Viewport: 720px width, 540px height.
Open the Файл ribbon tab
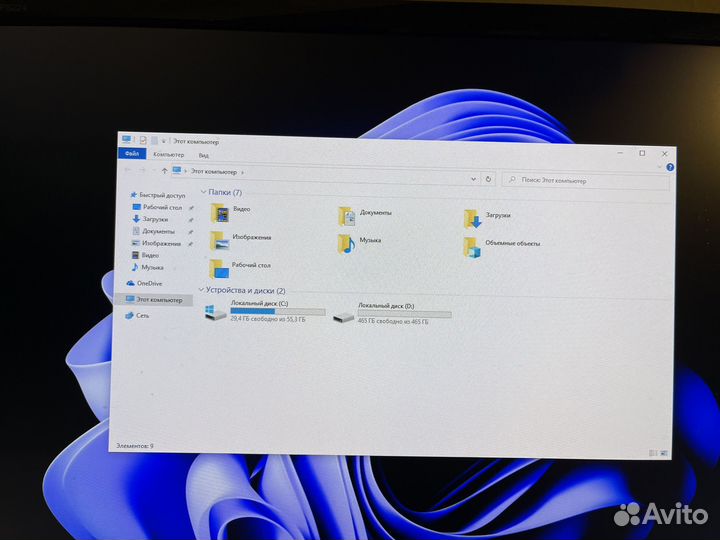(x=132, y=153)
